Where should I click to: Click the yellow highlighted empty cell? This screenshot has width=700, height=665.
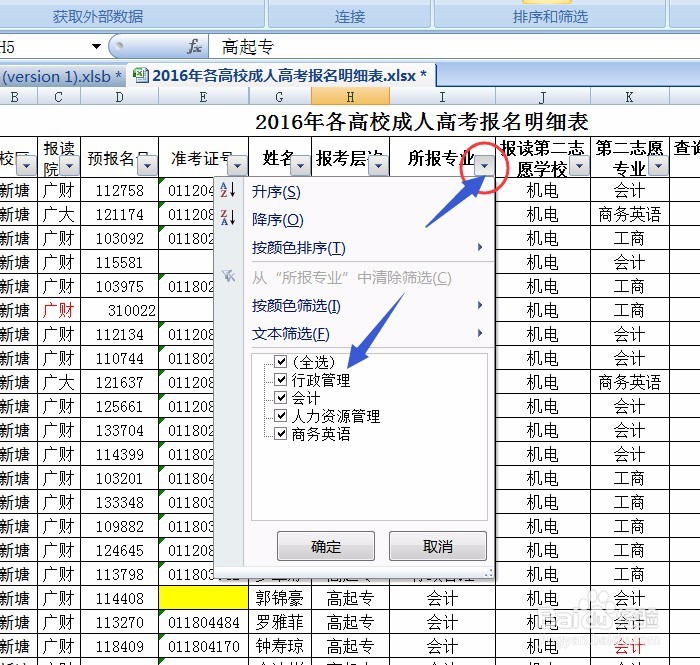(203, 598)
